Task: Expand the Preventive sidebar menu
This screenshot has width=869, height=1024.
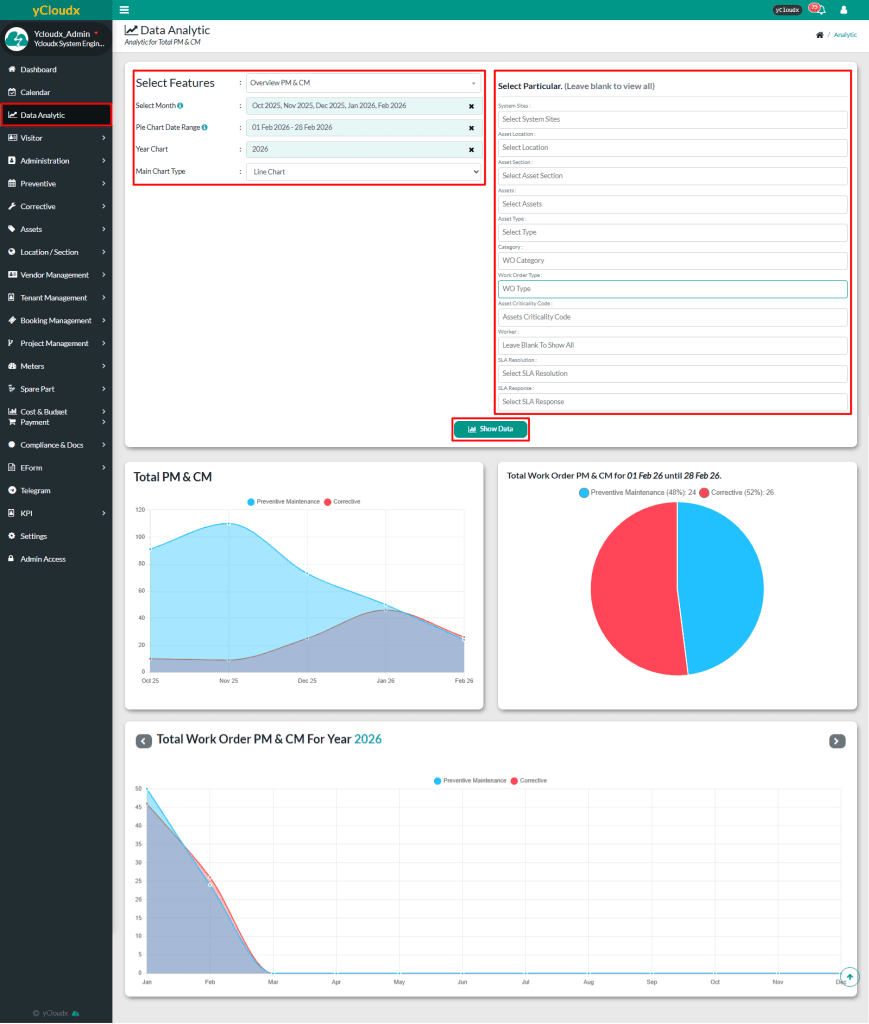Action: click(x=56, y=184)
